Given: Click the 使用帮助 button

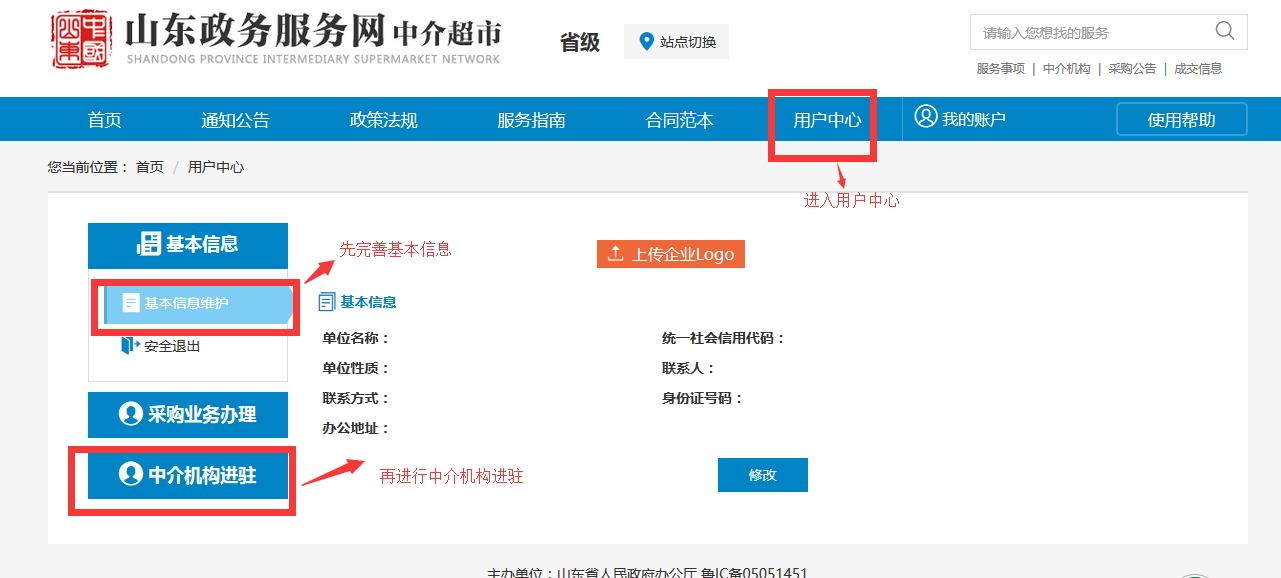Looking at the screenshot, I should coord(1181,120).
